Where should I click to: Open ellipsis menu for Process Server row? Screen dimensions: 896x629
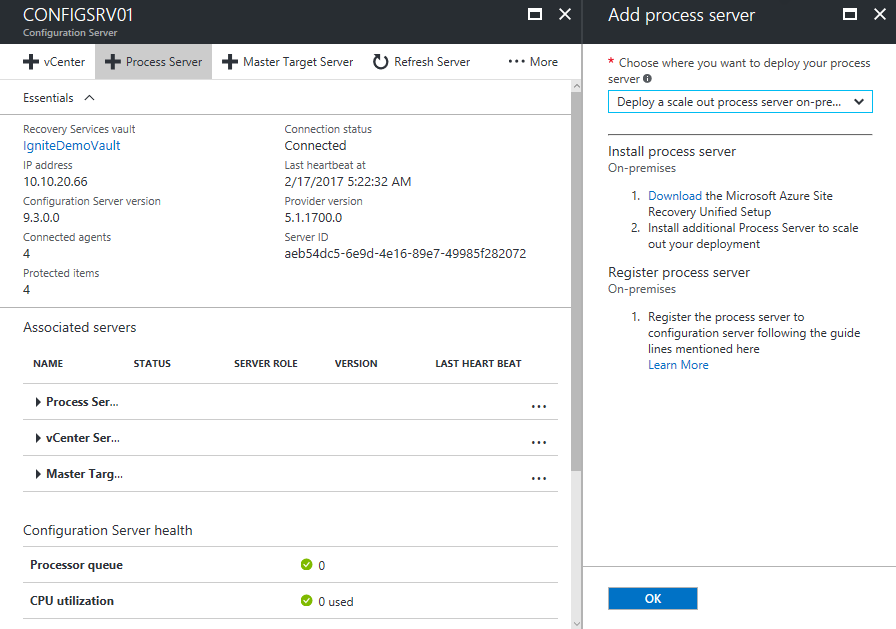(x=539, y=406)
